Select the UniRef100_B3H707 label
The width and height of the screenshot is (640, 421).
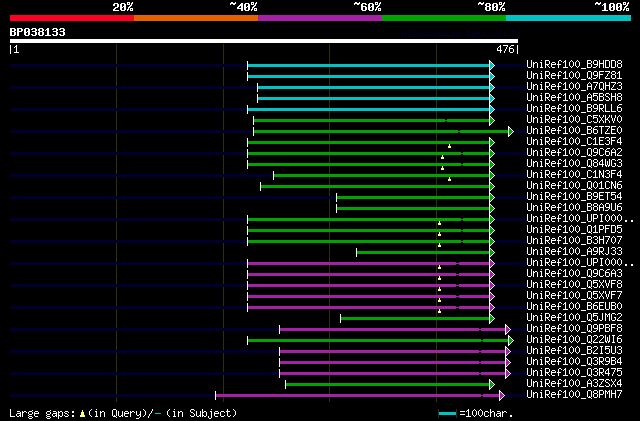pyautogui.click(x=574, y=241)
